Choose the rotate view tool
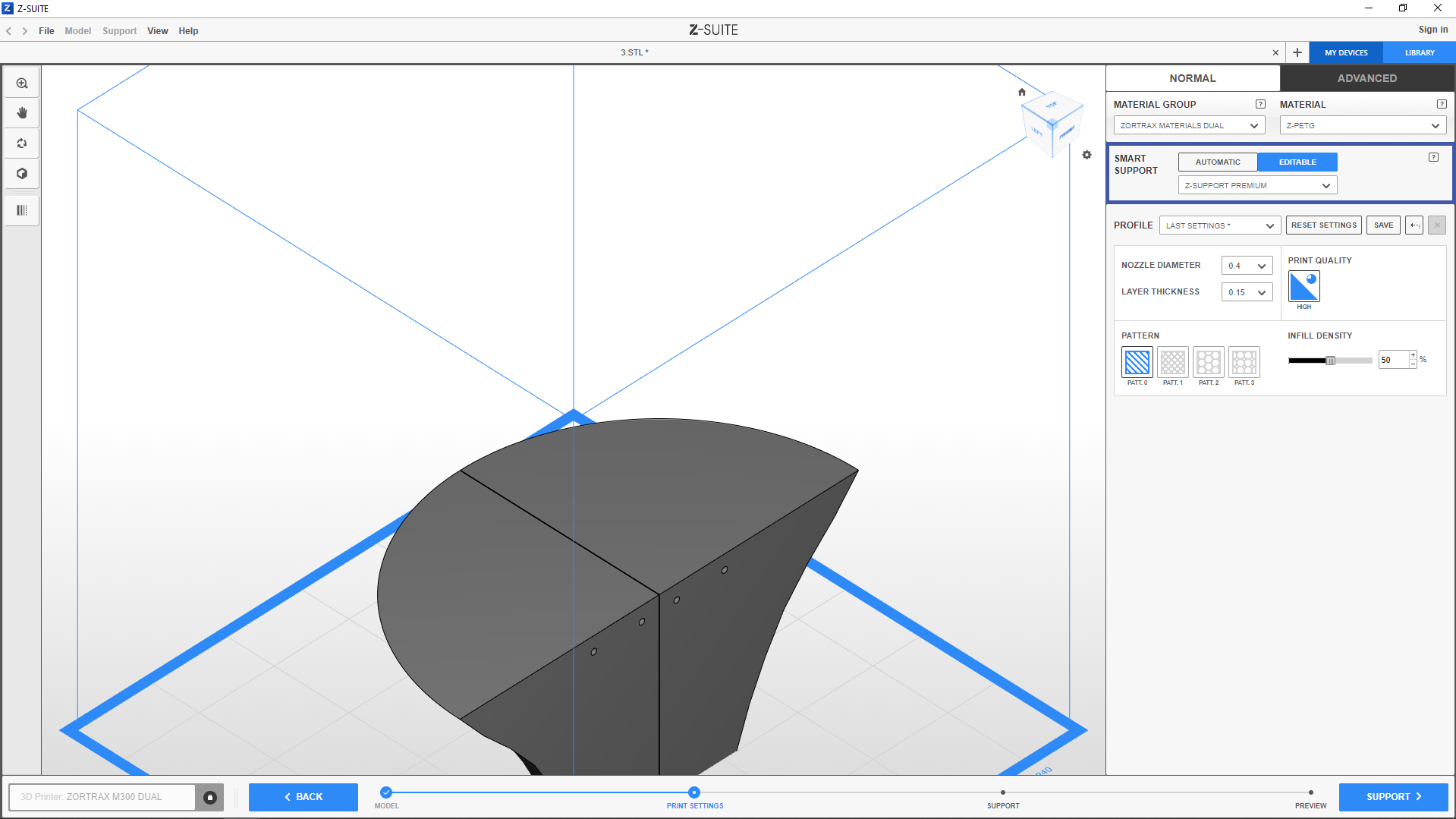Screen dimensions: 1456x819 click(22, 143)
